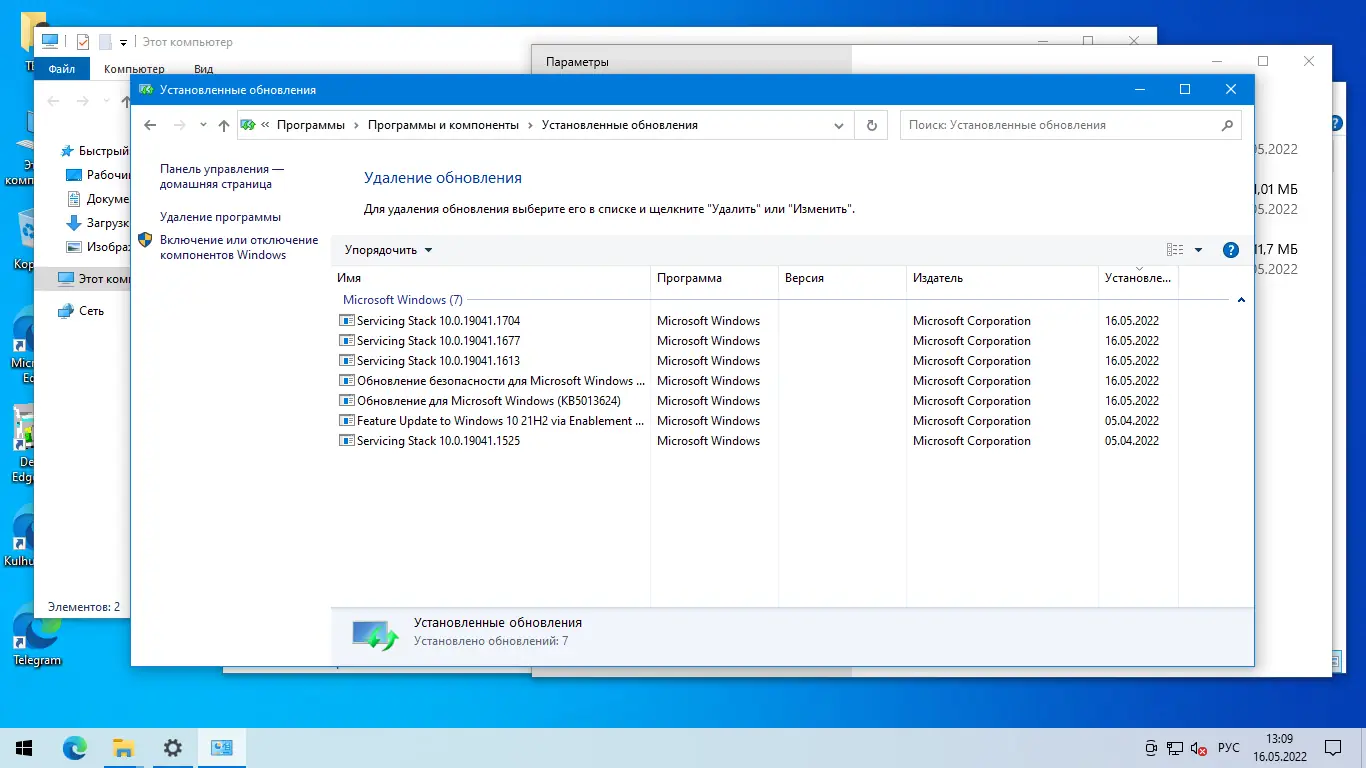The width and height of the screenshot is (1366, 768).
Task: Expand the address bar history dropdown
Action: 839,125
